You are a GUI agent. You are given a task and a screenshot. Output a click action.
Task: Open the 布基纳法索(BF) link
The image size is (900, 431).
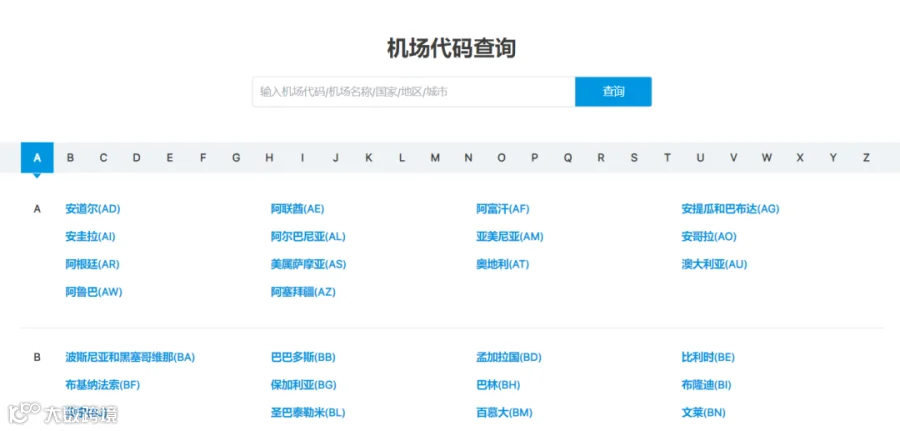point(103,385)
